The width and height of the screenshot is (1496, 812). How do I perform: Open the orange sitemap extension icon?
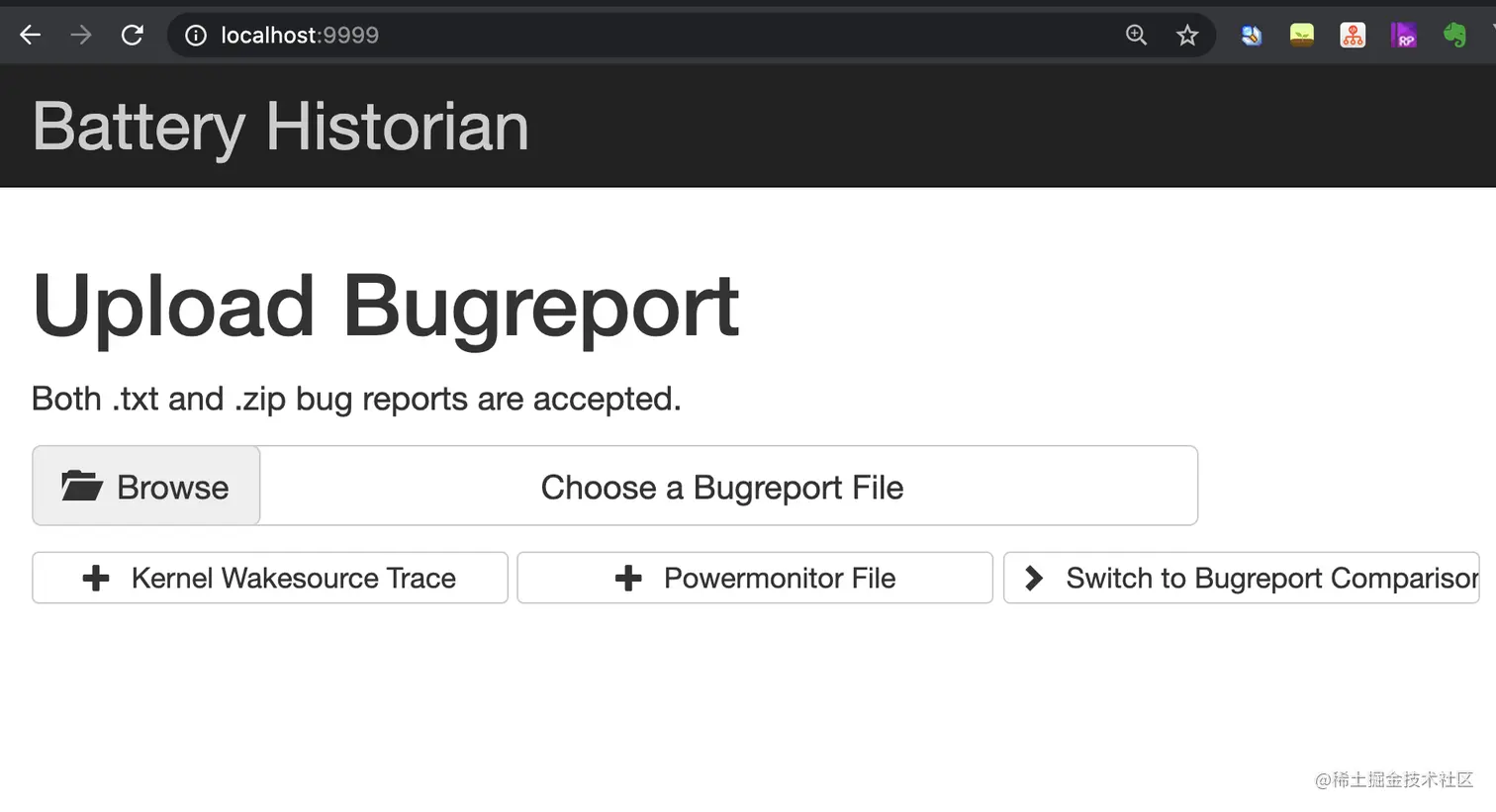click(1353, 36)
